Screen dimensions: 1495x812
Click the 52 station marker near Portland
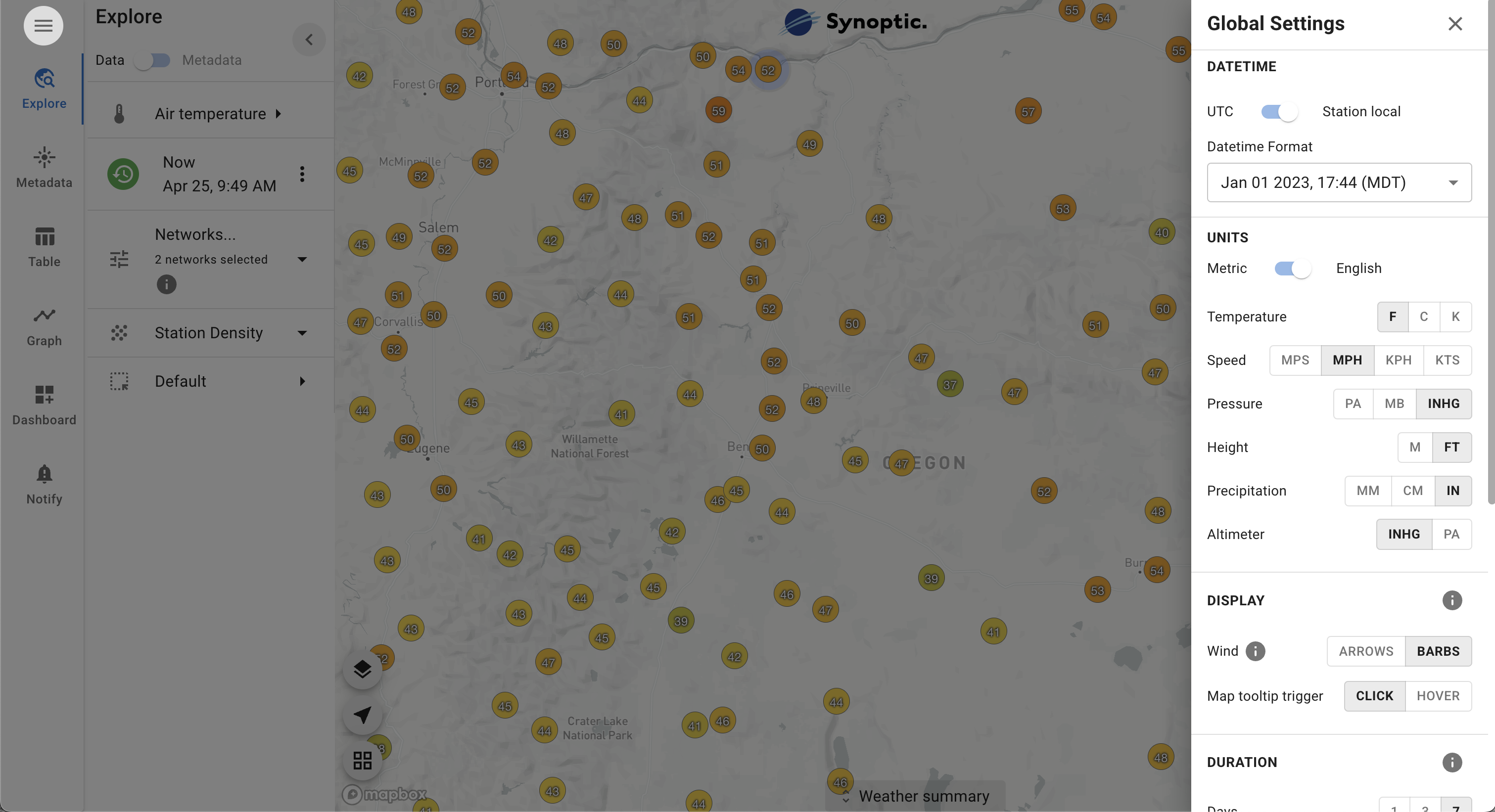(548, 87)
